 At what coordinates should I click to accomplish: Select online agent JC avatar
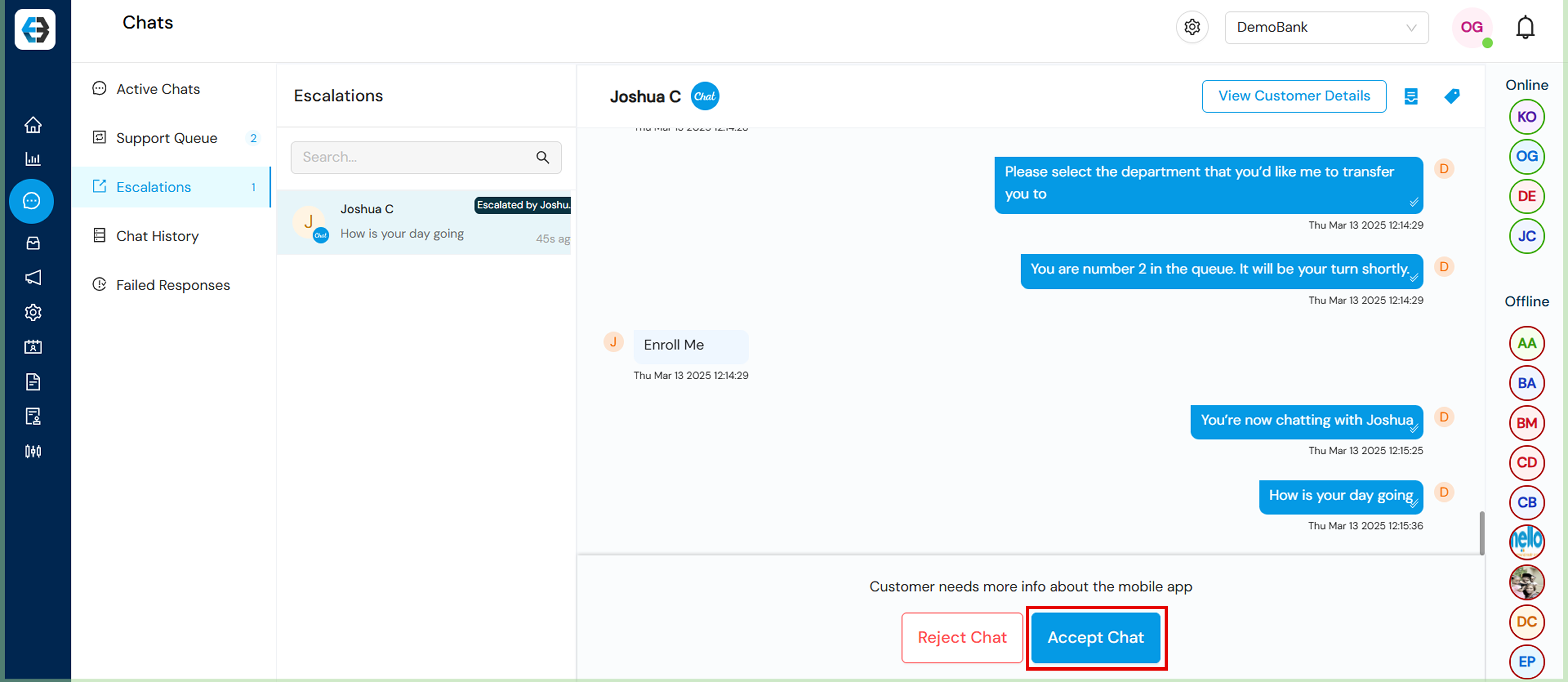(x=1527, y=236)
